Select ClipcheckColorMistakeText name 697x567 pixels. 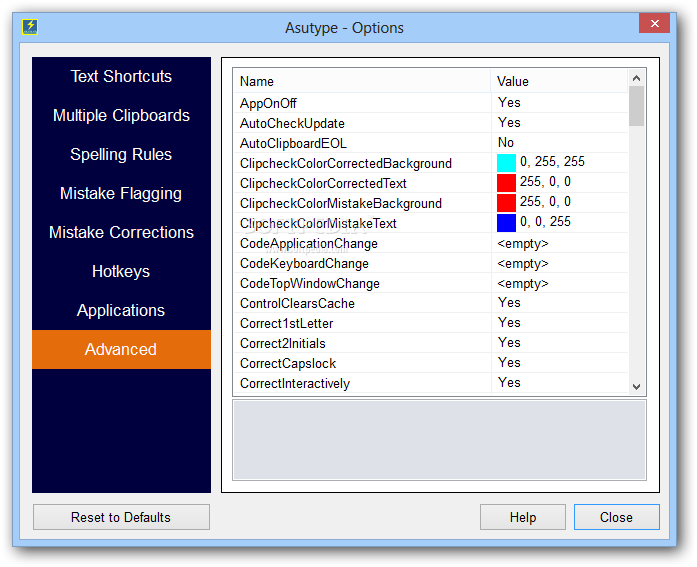(x=318, y=224)
